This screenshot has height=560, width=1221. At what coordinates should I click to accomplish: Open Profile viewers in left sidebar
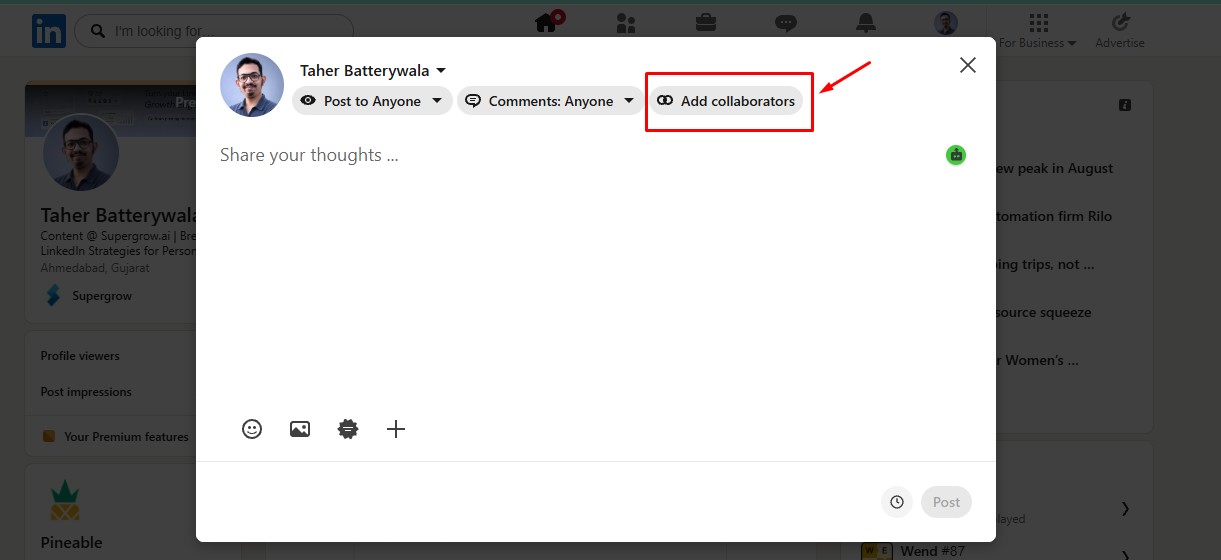tap(80, 356)
